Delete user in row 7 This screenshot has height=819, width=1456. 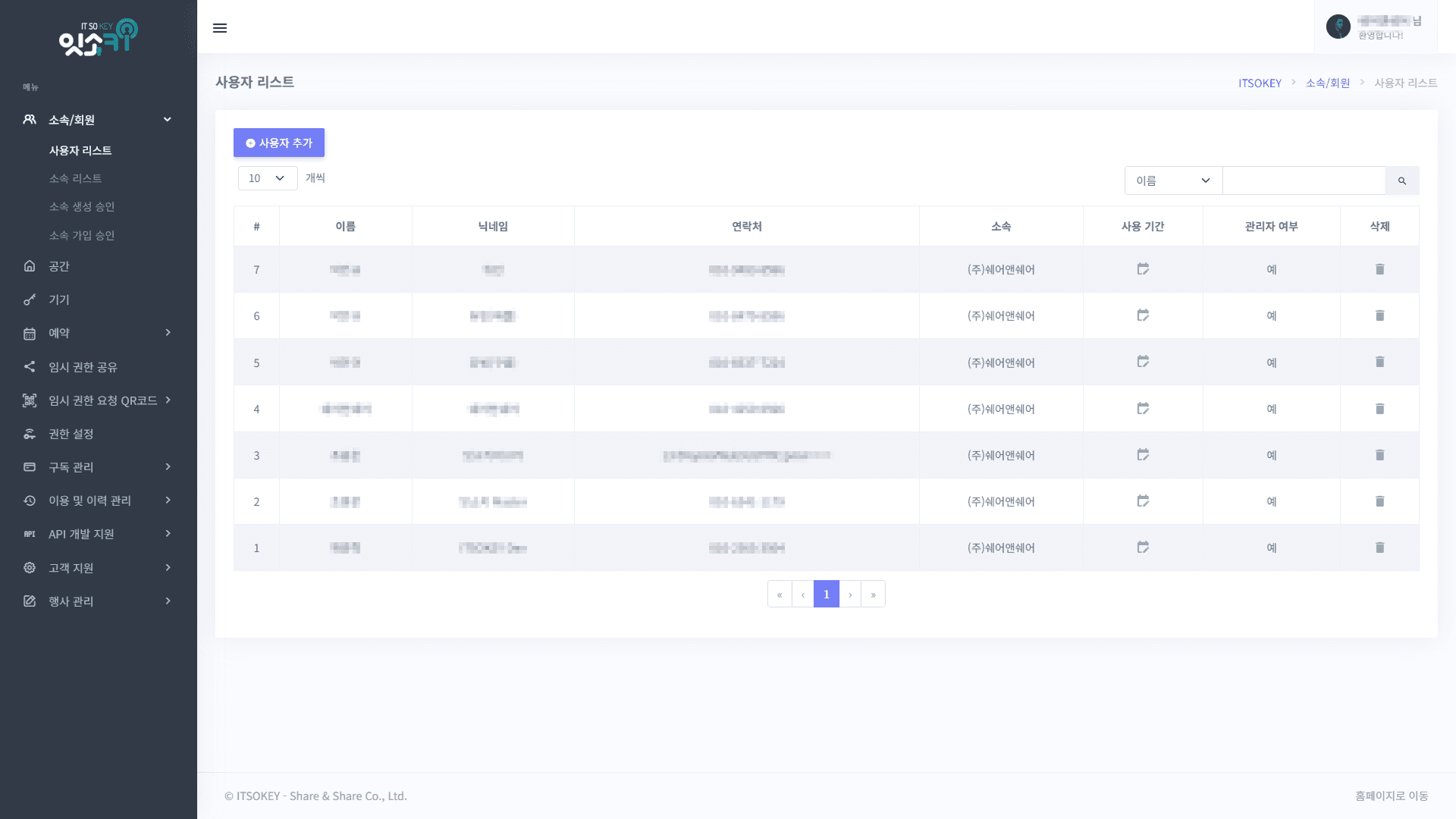1379,269
